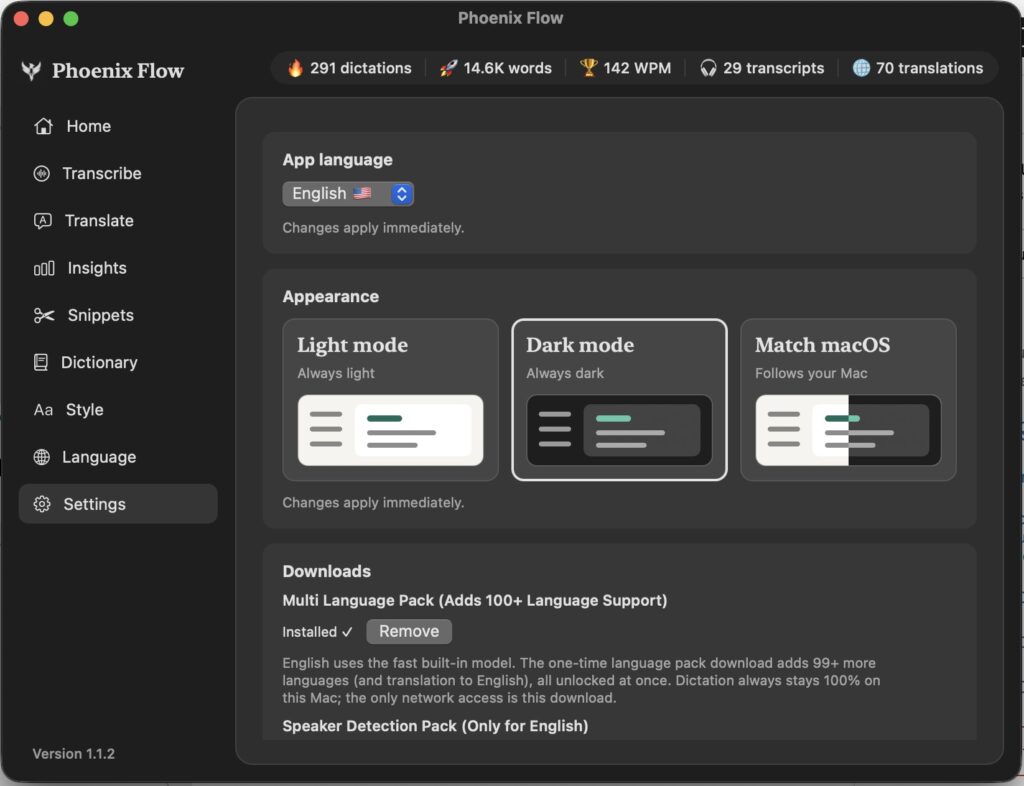Click the yellow minimize window button
The width and height of the screenshot is (1024, 786).
coord(46,18)
